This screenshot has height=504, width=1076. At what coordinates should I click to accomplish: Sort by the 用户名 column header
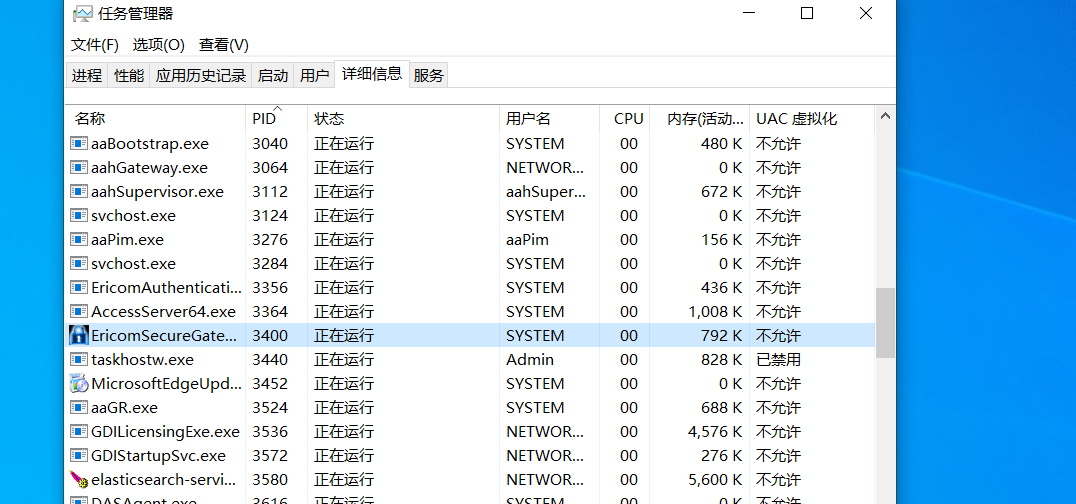528,119
